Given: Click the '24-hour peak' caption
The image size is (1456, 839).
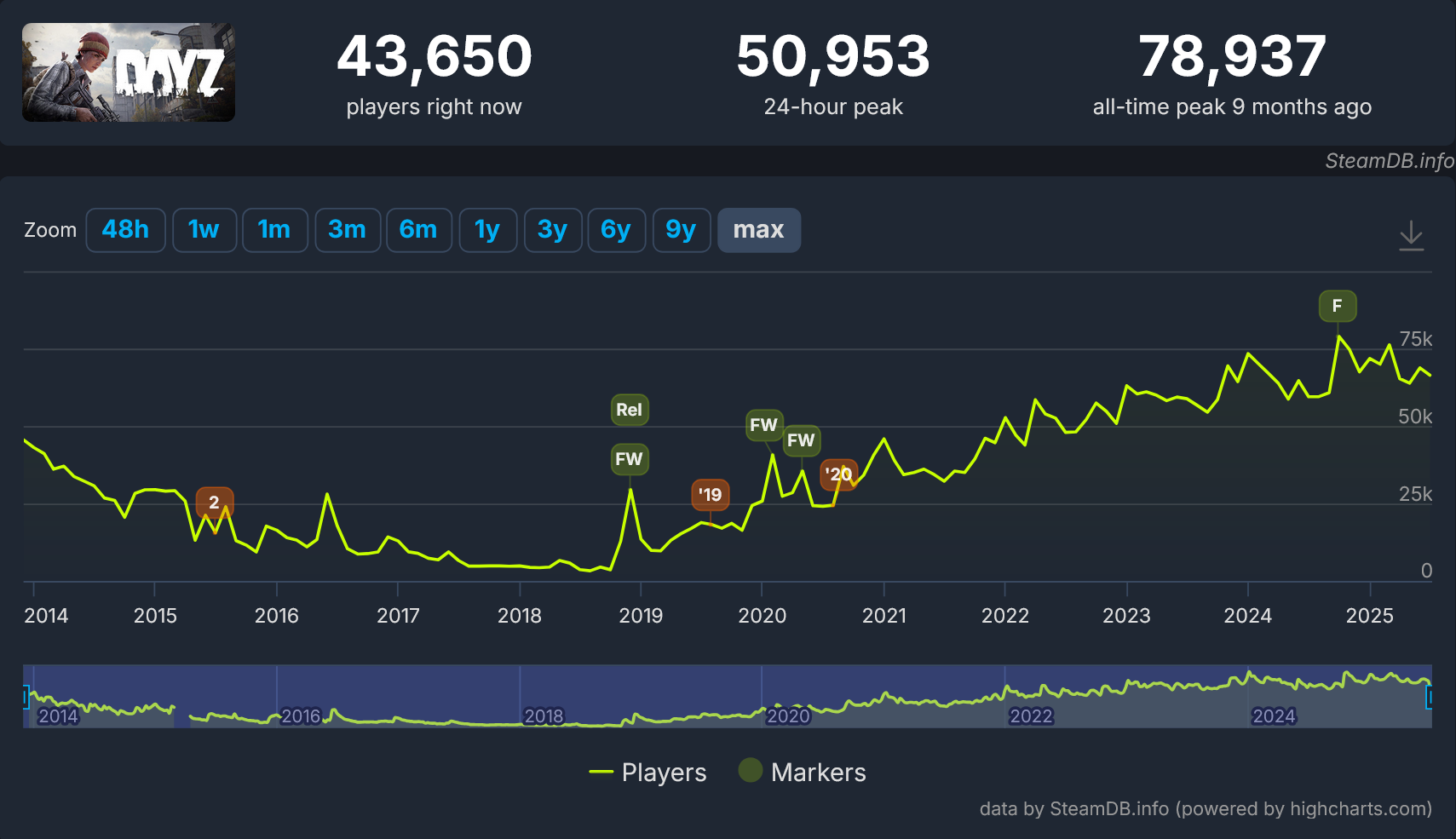Looking at the screenshot, I should pyautogui.click(x=833, y=107).
